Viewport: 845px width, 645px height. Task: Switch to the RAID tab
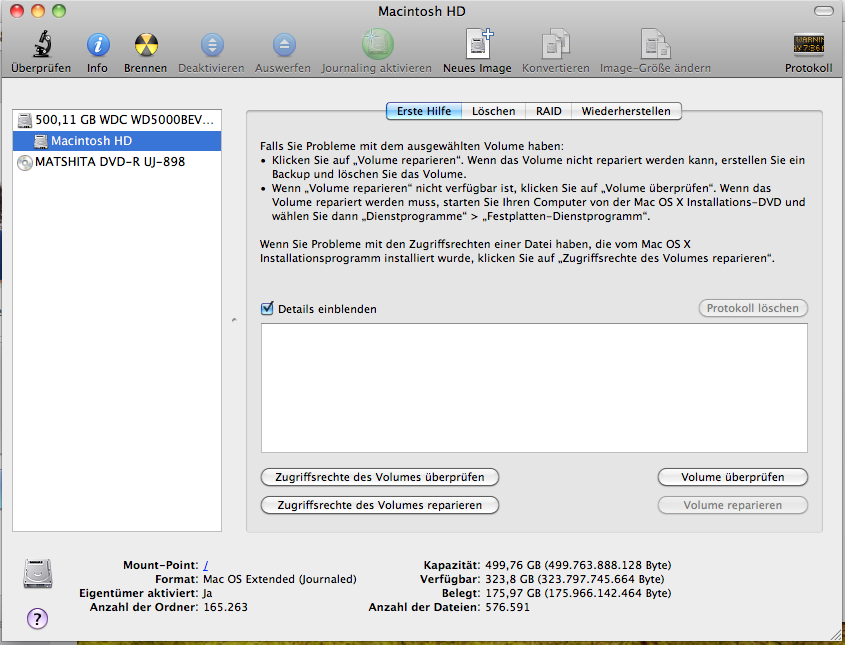pyautogui.click(x=548, y=111)
